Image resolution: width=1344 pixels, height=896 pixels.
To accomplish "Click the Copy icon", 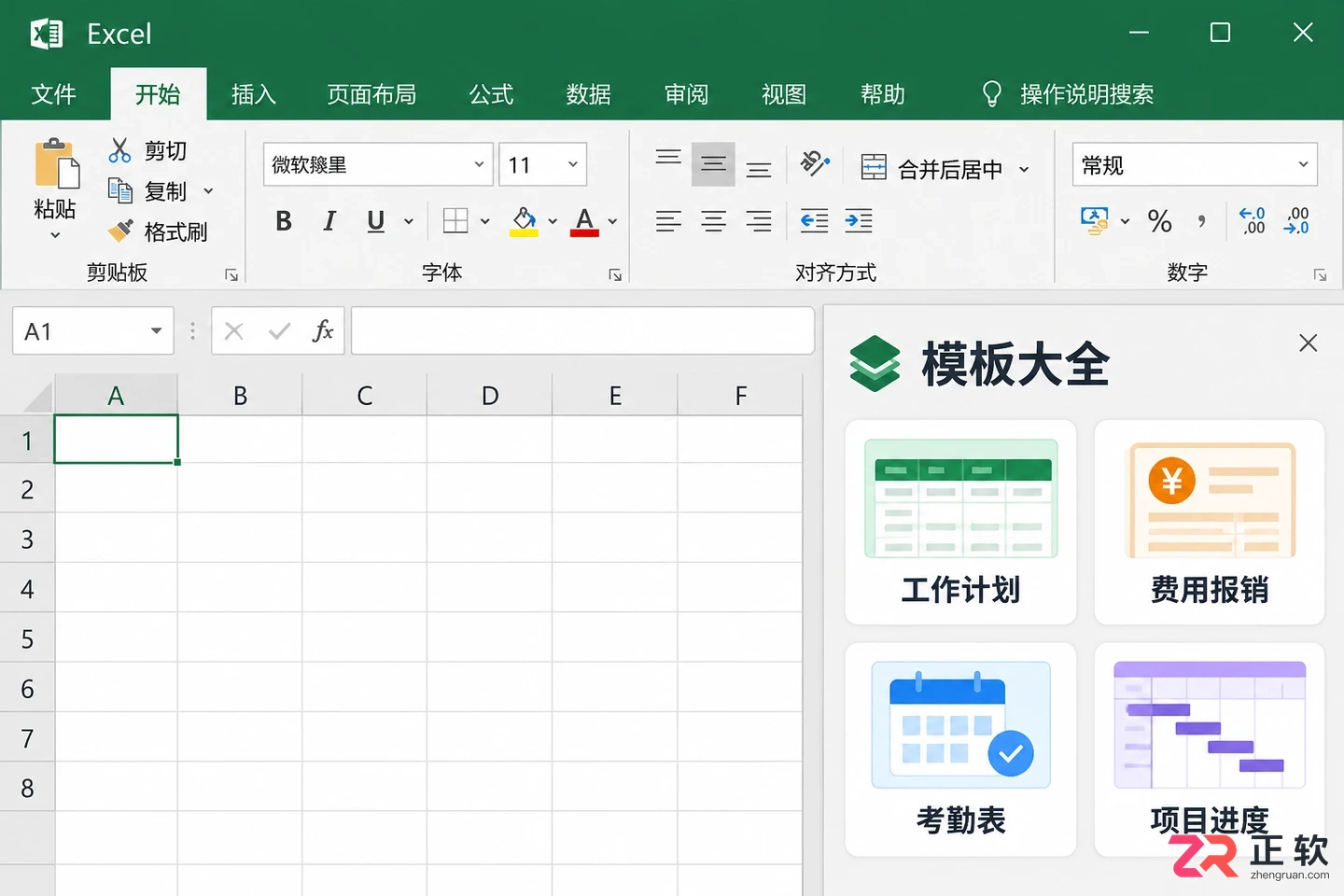I will click(120, 190).
